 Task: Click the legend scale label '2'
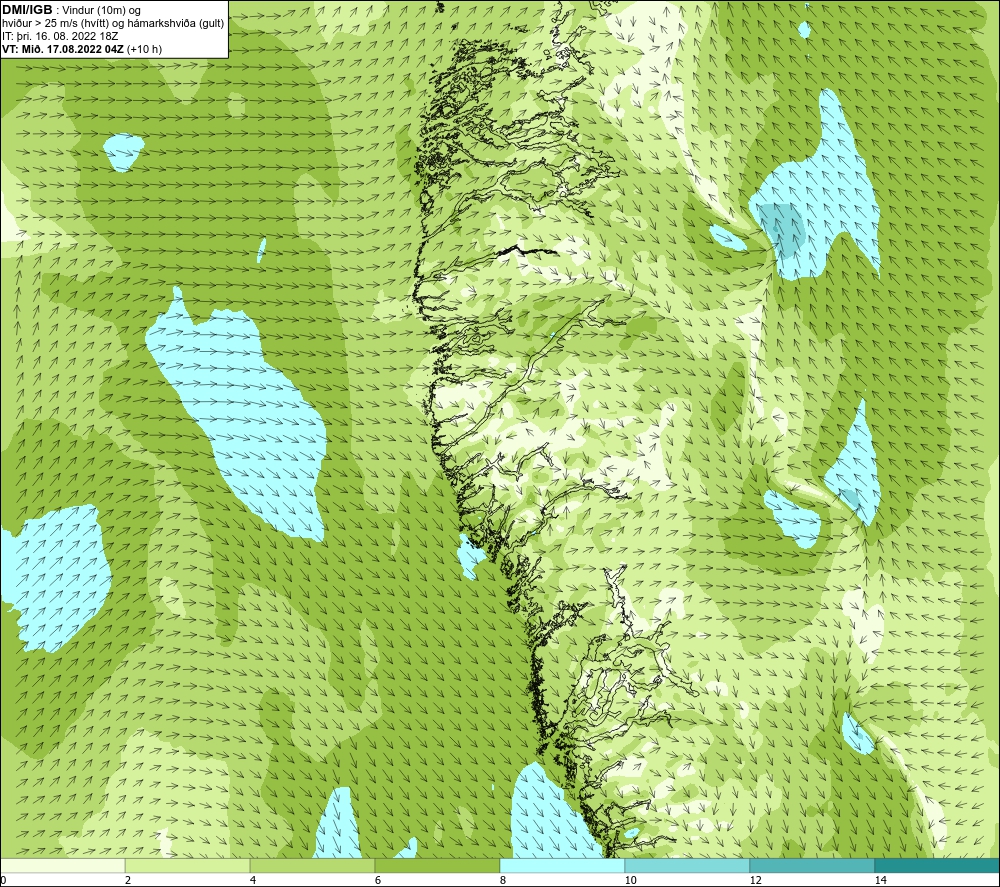[x=128, y=880]
